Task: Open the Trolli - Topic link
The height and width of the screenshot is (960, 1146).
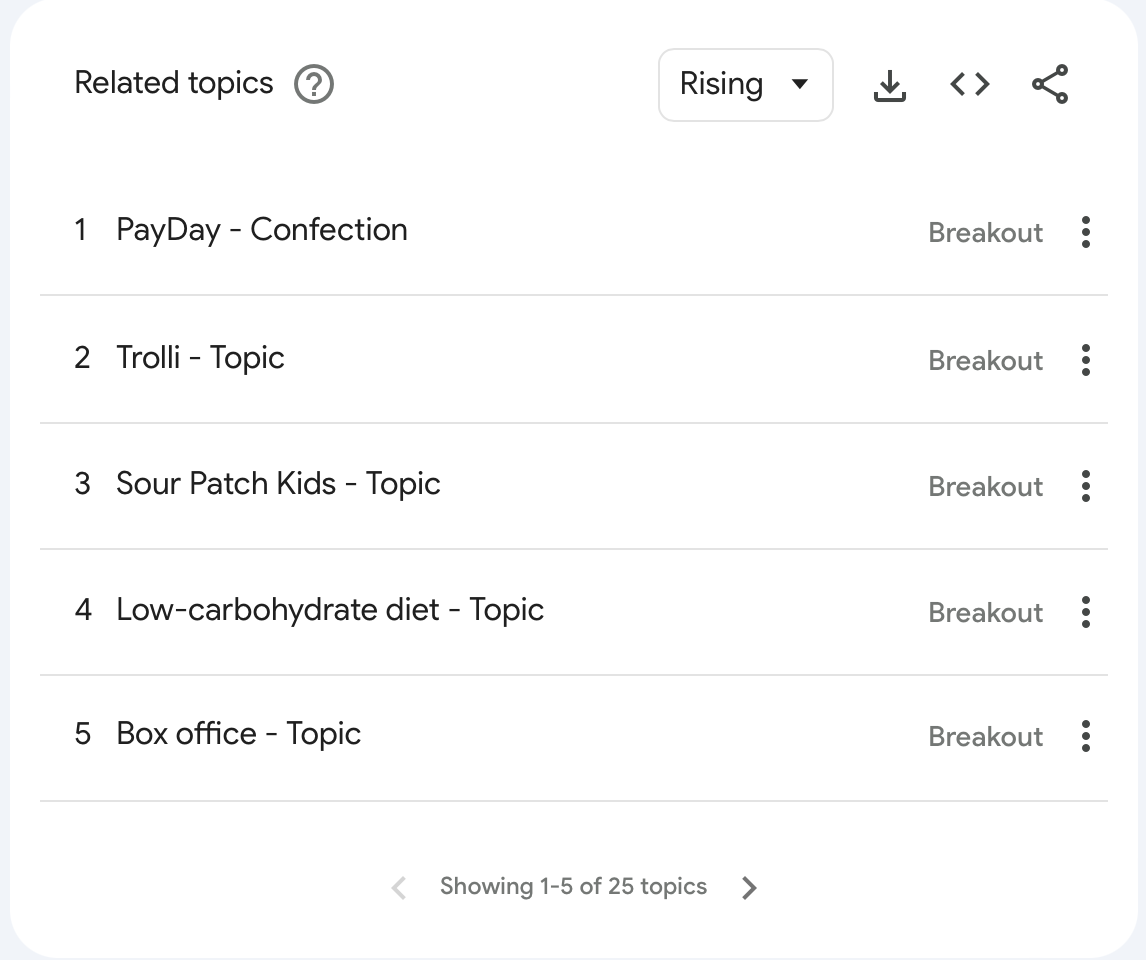Action: 200,358
